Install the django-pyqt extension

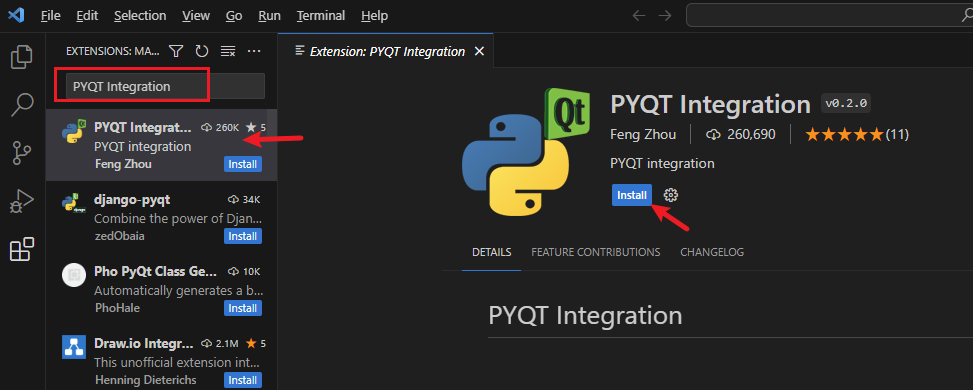coord(243,237)
